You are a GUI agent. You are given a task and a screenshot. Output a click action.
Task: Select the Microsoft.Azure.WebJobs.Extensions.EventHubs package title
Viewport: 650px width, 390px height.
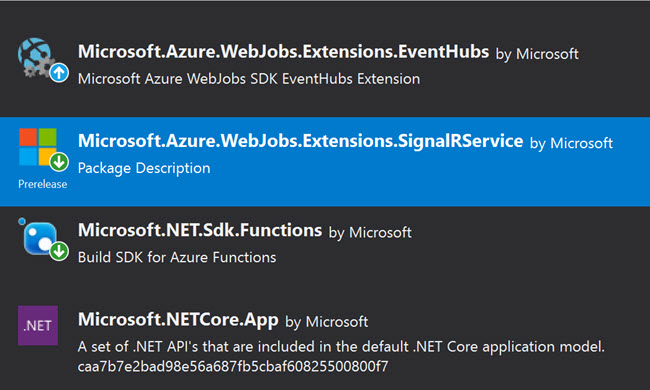(x=284, y=52)
